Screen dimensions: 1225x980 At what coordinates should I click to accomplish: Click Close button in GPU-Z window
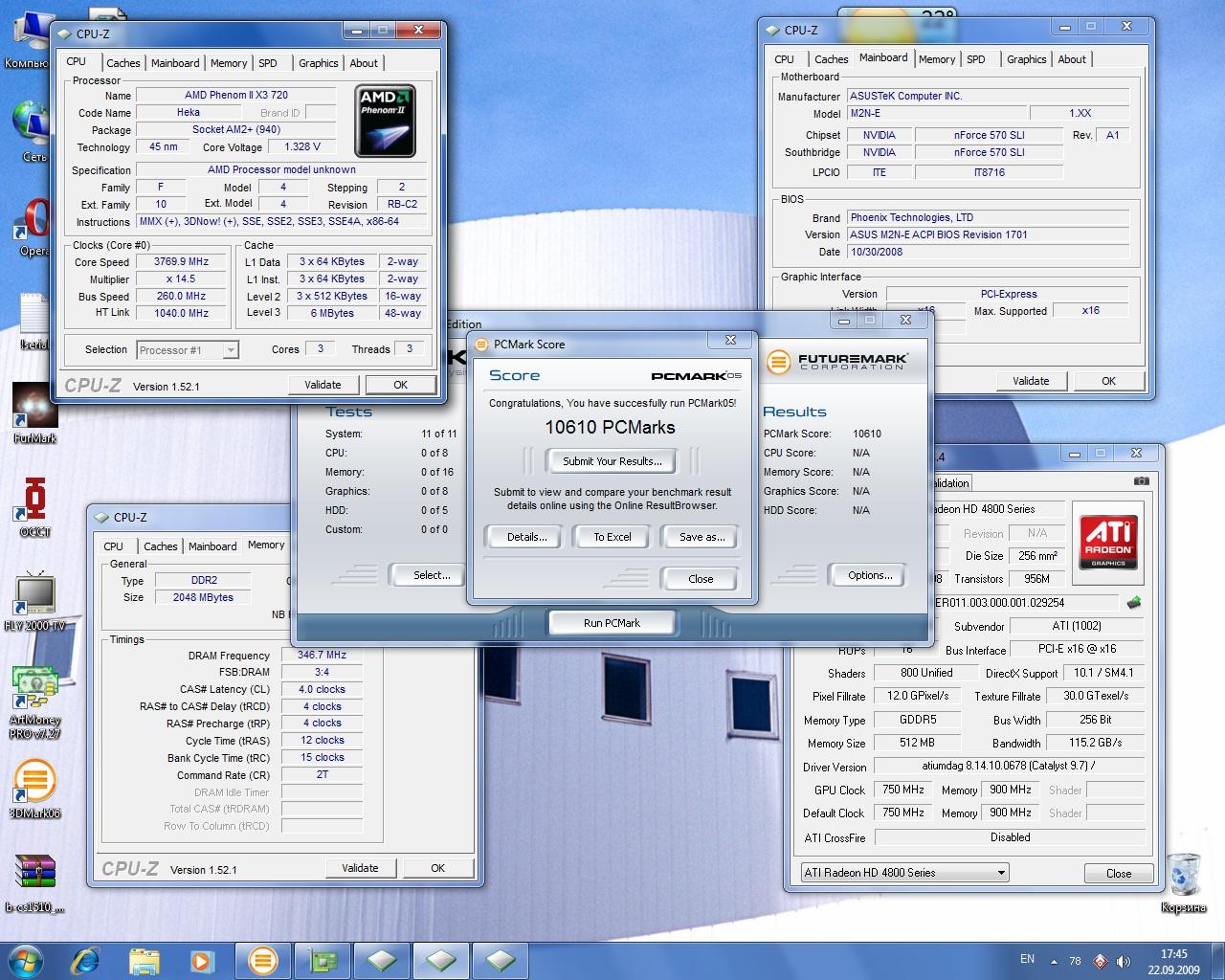1119,874
